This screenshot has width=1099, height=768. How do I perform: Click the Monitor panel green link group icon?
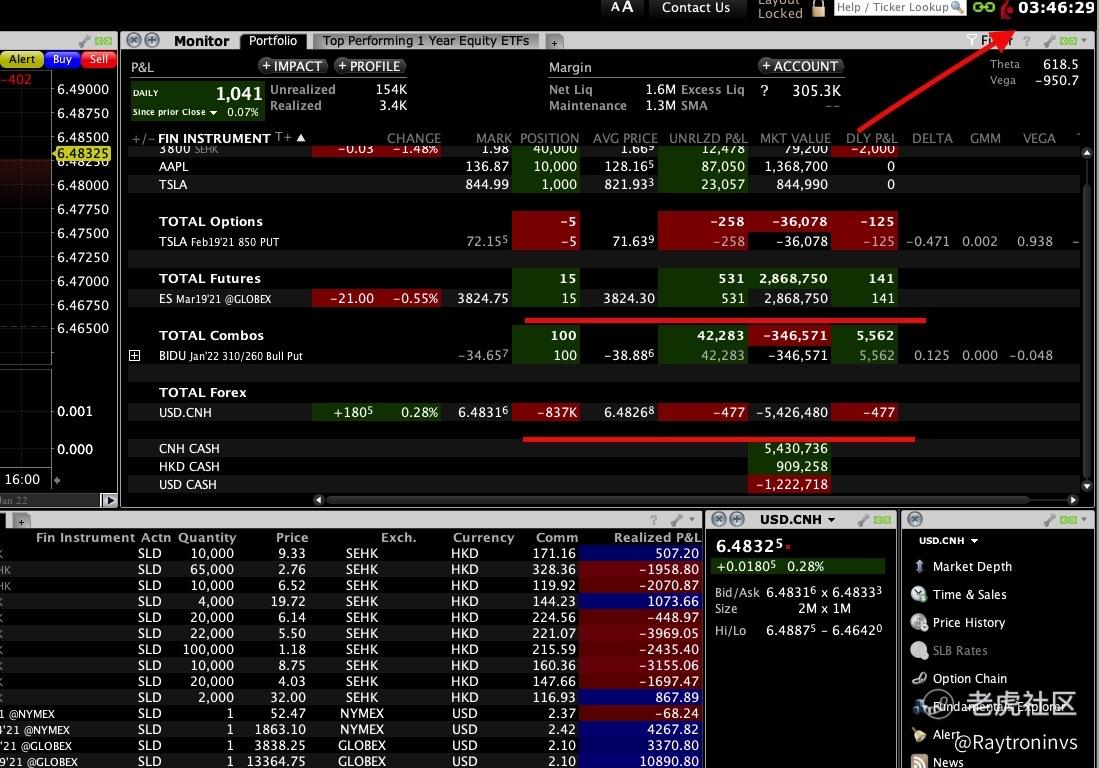[1068, 41]
